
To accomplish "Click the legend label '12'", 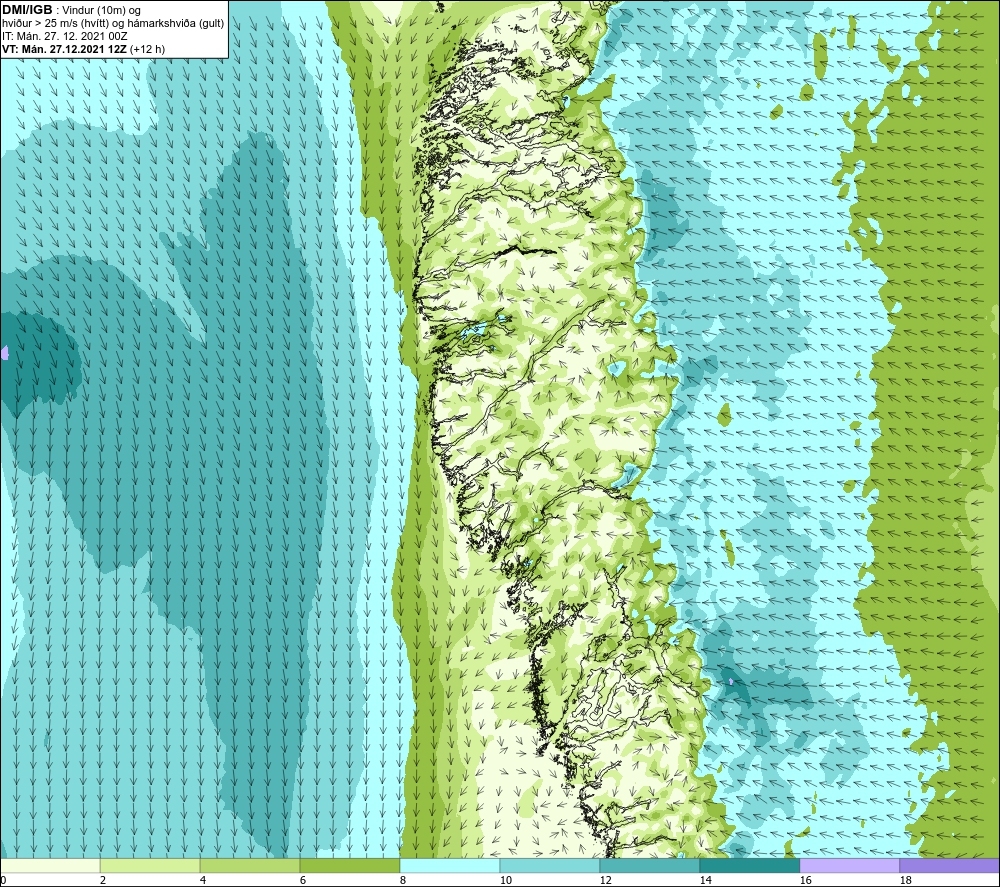I will pos(606,880).
